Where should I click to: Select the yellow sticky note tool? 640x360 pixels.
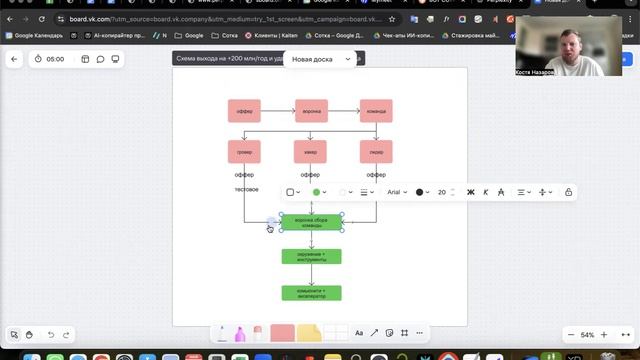click(309, 333)
